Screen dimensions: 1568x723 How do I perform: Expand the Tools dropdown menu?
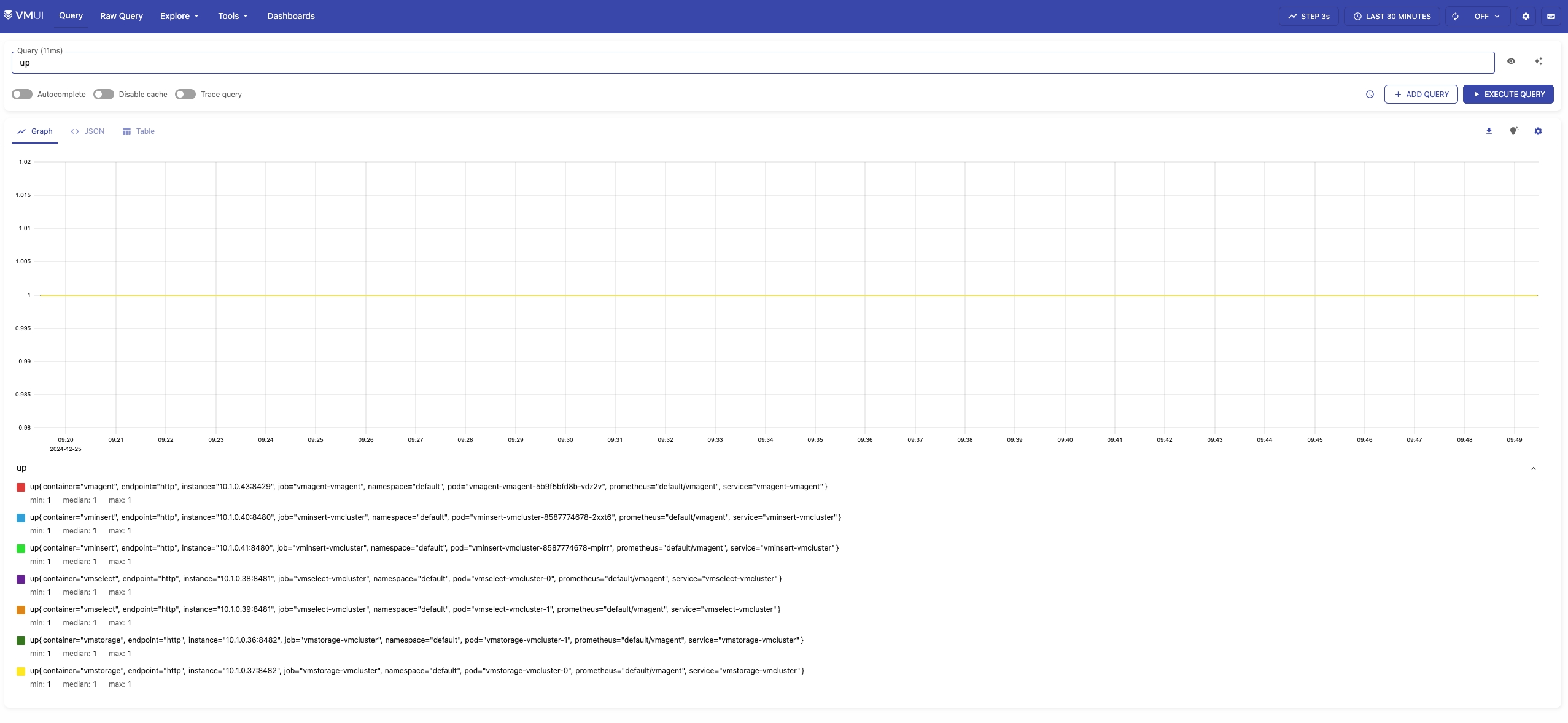pos(233,17)
